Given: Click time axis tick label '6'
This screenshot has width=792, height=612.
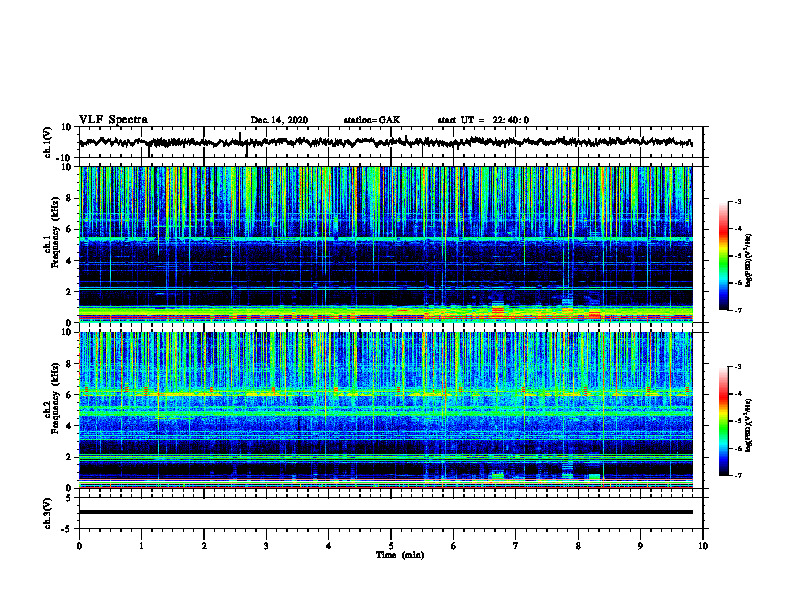Looking at the screenshot, I should tap(453, 546).
